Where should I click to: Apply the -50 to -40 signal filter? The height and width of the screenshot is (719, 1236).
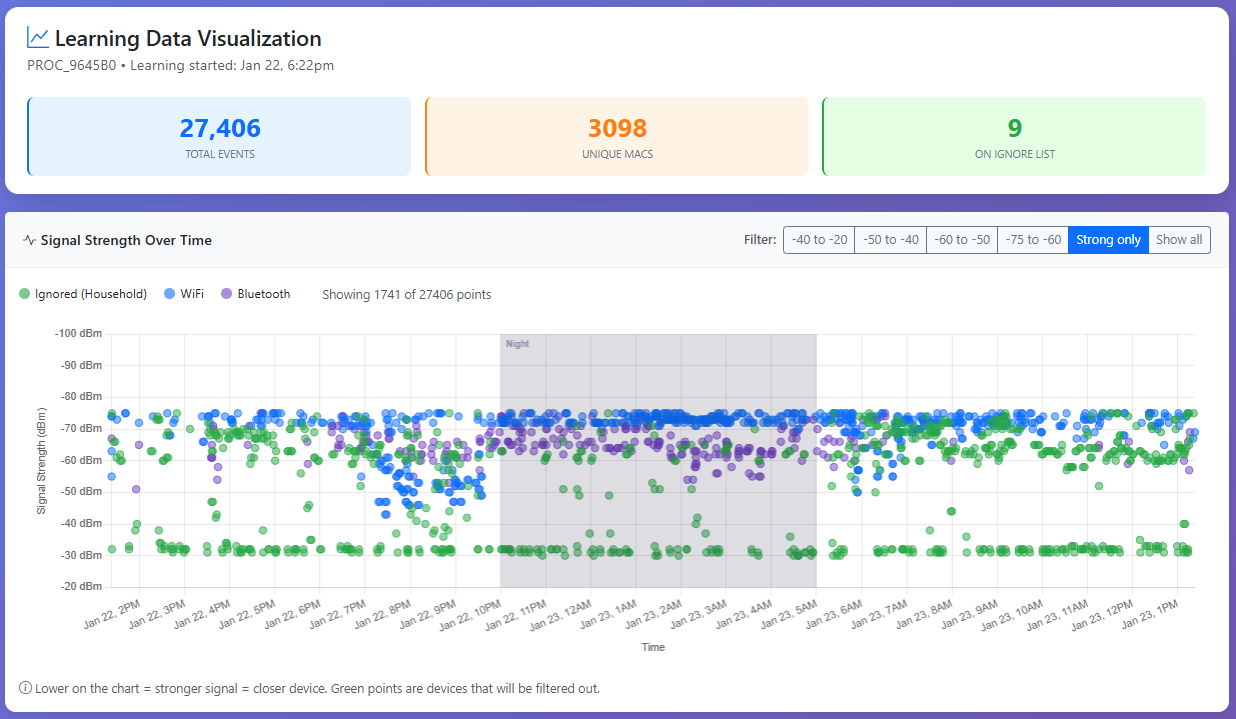click(x=890, y=239)
